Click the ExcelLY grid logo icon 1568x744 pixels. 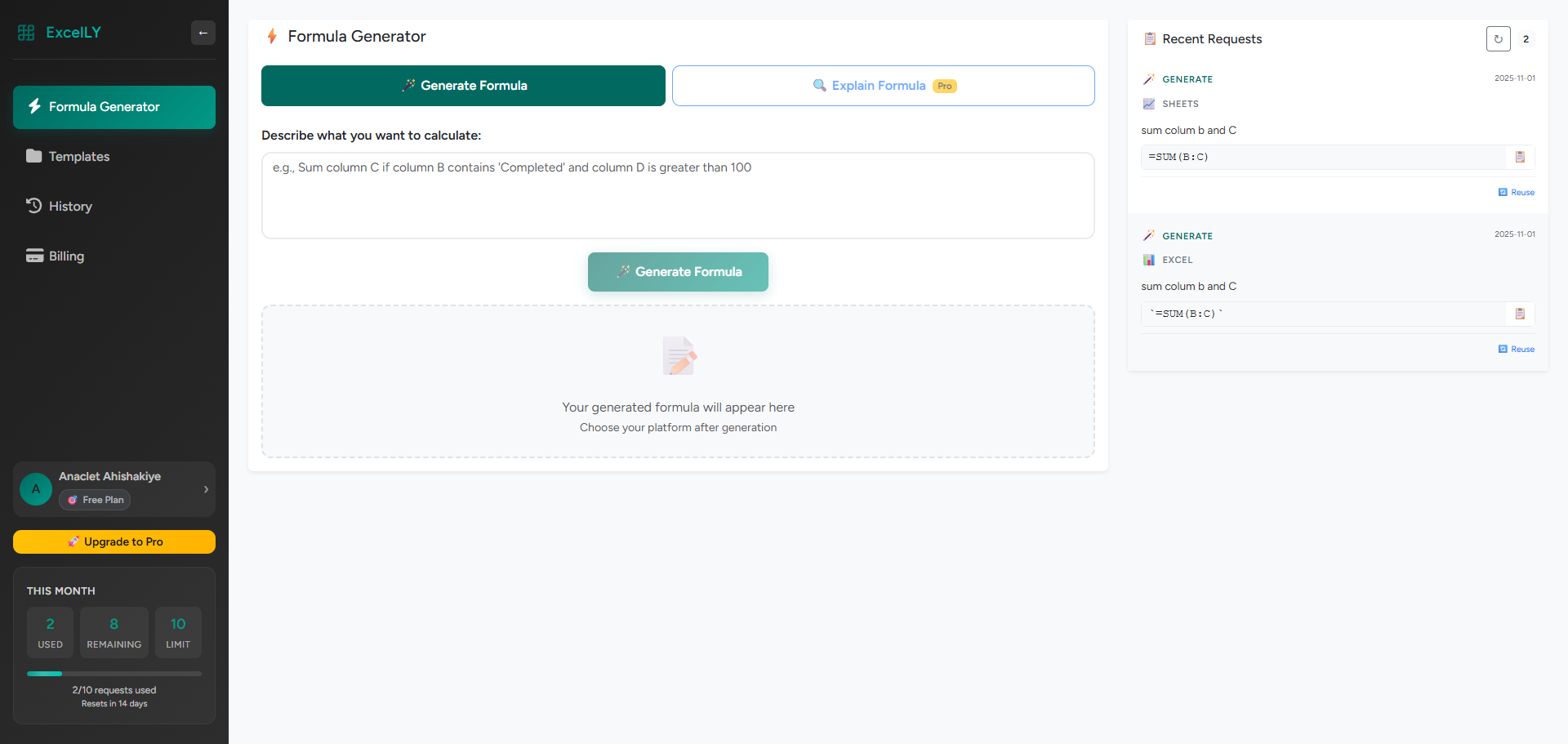tap(25, 32)
